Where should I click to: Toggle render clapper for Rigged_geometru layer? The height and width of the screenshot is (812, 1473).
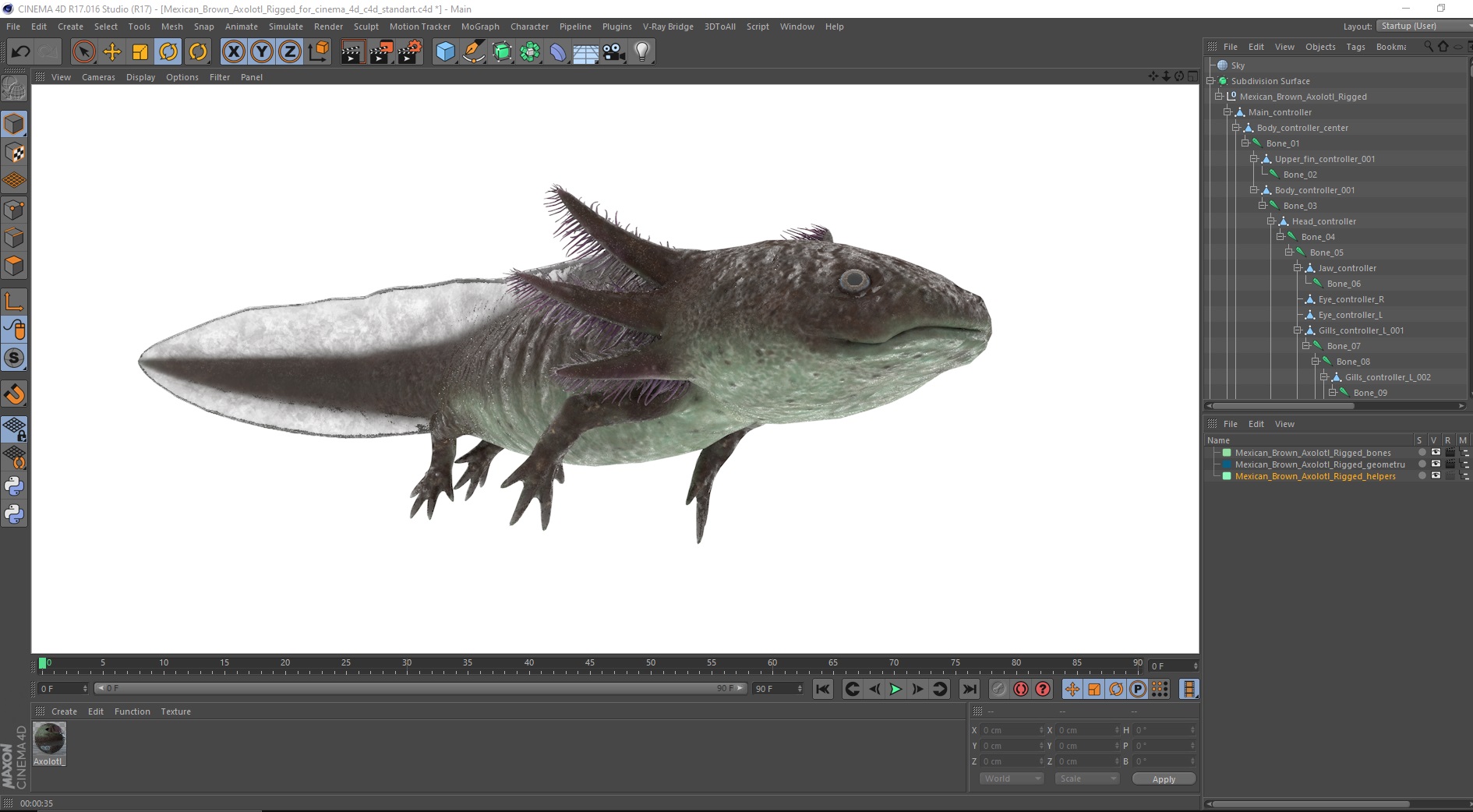tap(1450, 464)
